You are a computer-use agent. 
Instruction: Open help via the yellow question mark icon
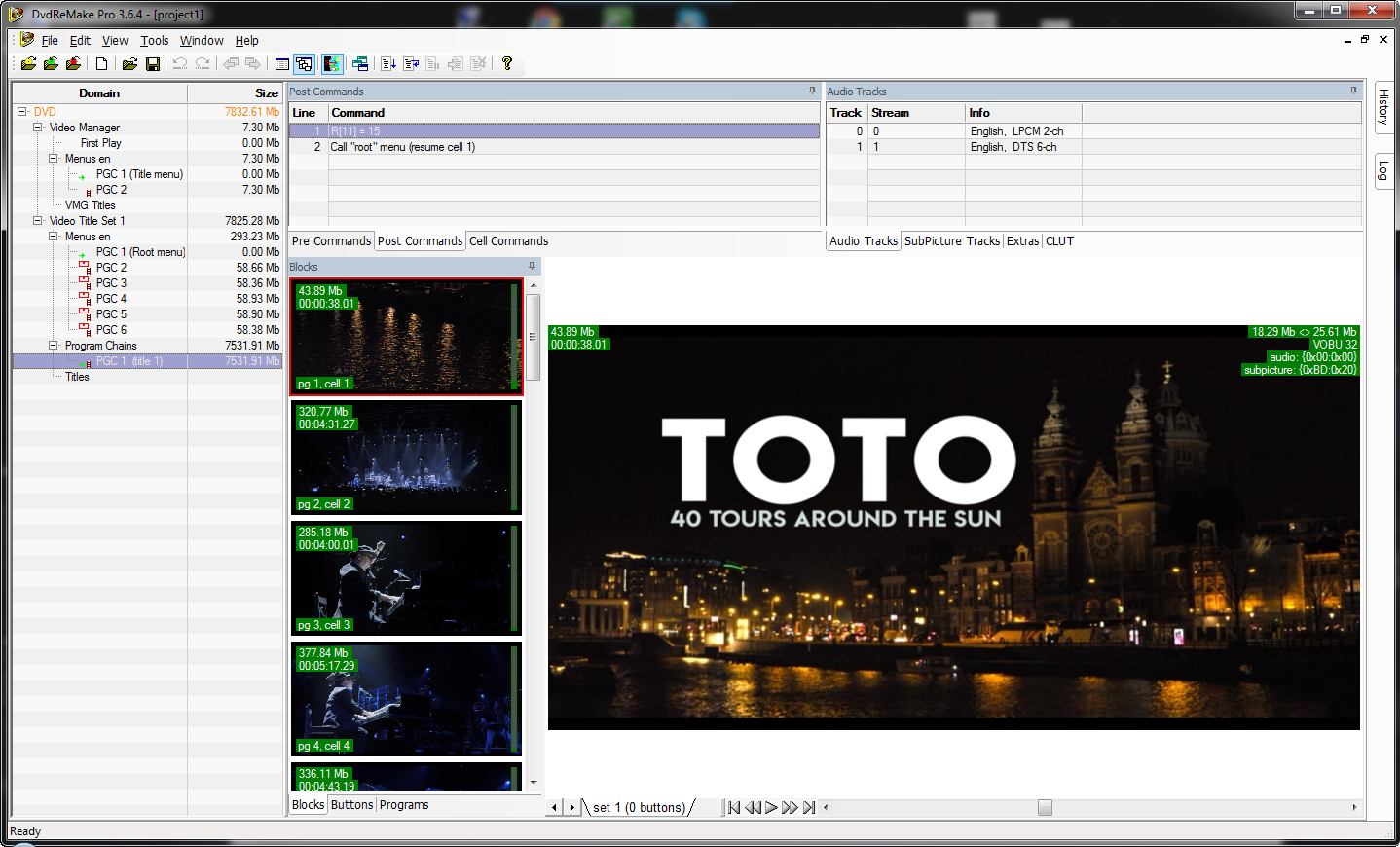point(507,64)
